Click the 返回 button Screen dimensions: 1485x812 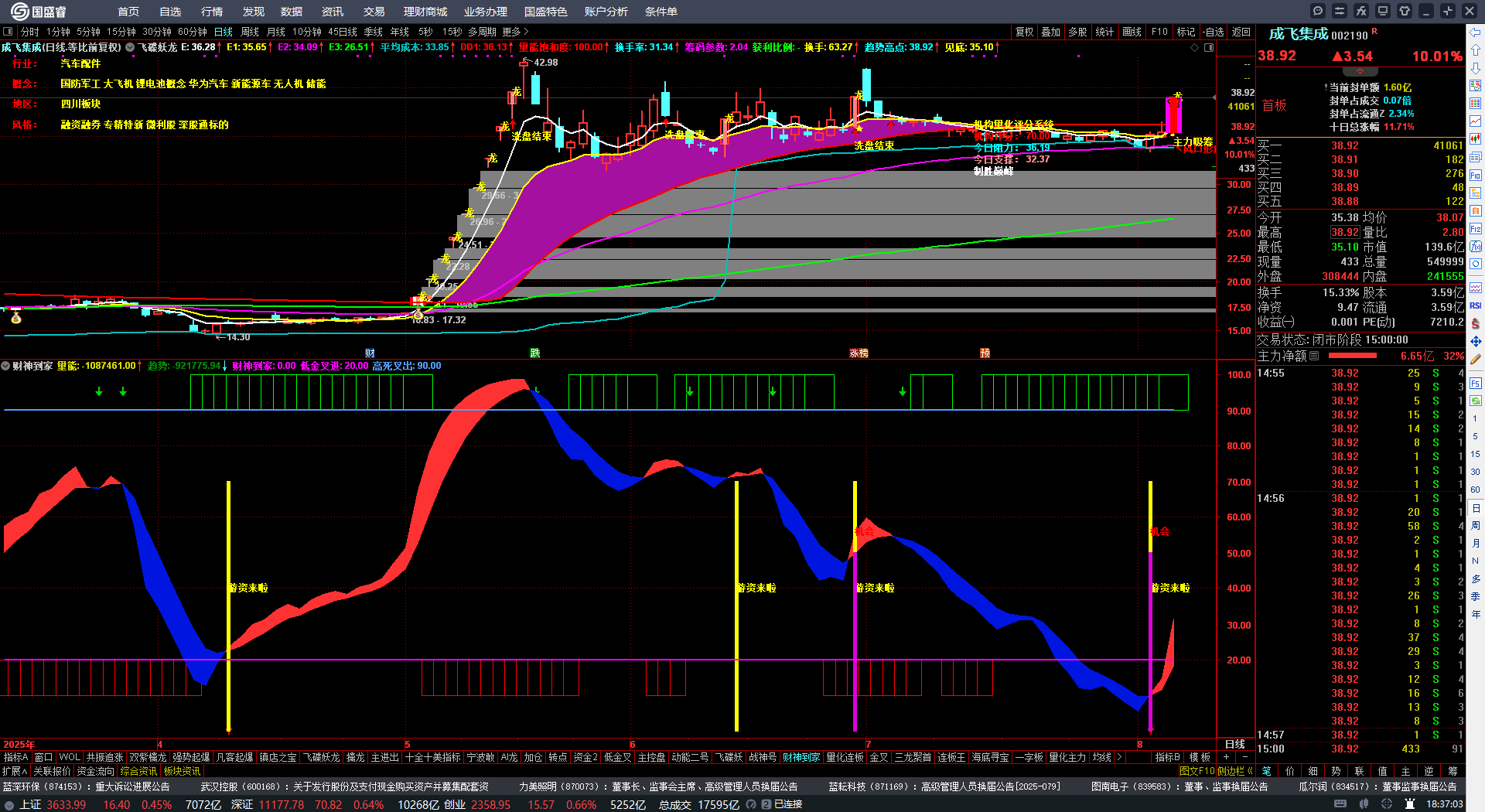click(x=1241, y=32)
